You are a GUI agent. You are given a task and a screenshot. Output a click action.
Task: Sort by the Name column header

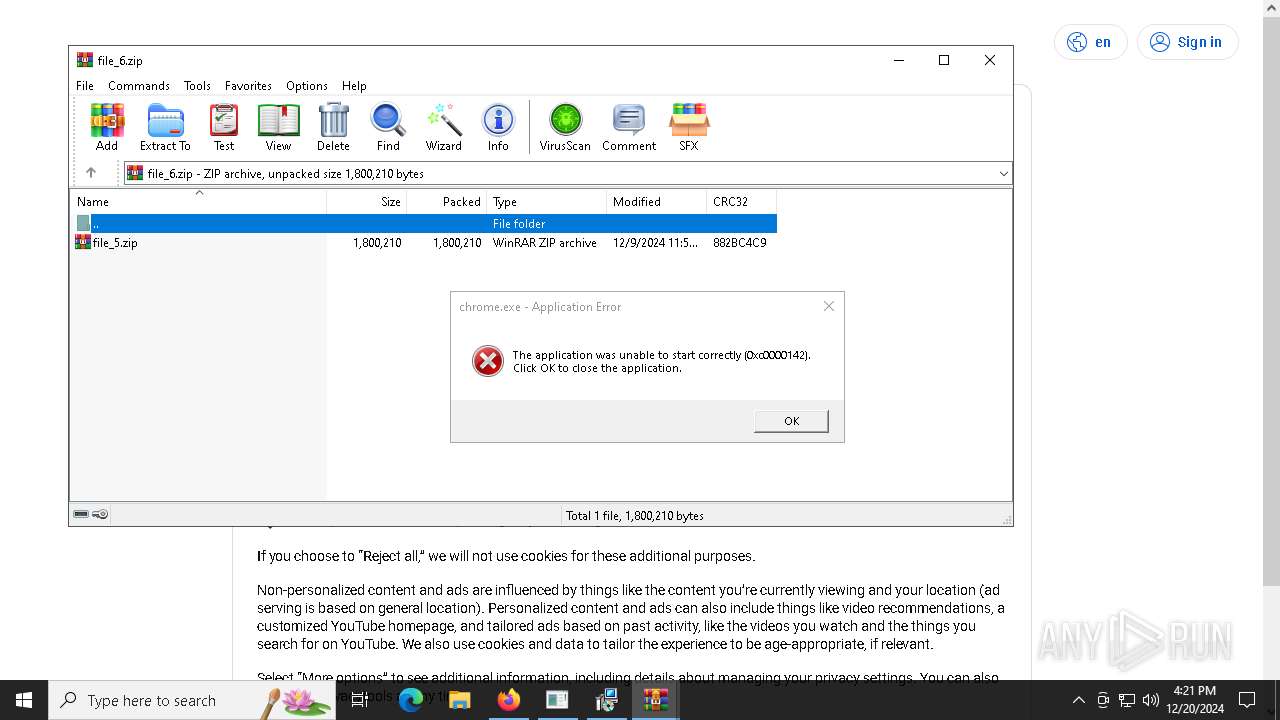pyautogui.click(x=198, y=201)
